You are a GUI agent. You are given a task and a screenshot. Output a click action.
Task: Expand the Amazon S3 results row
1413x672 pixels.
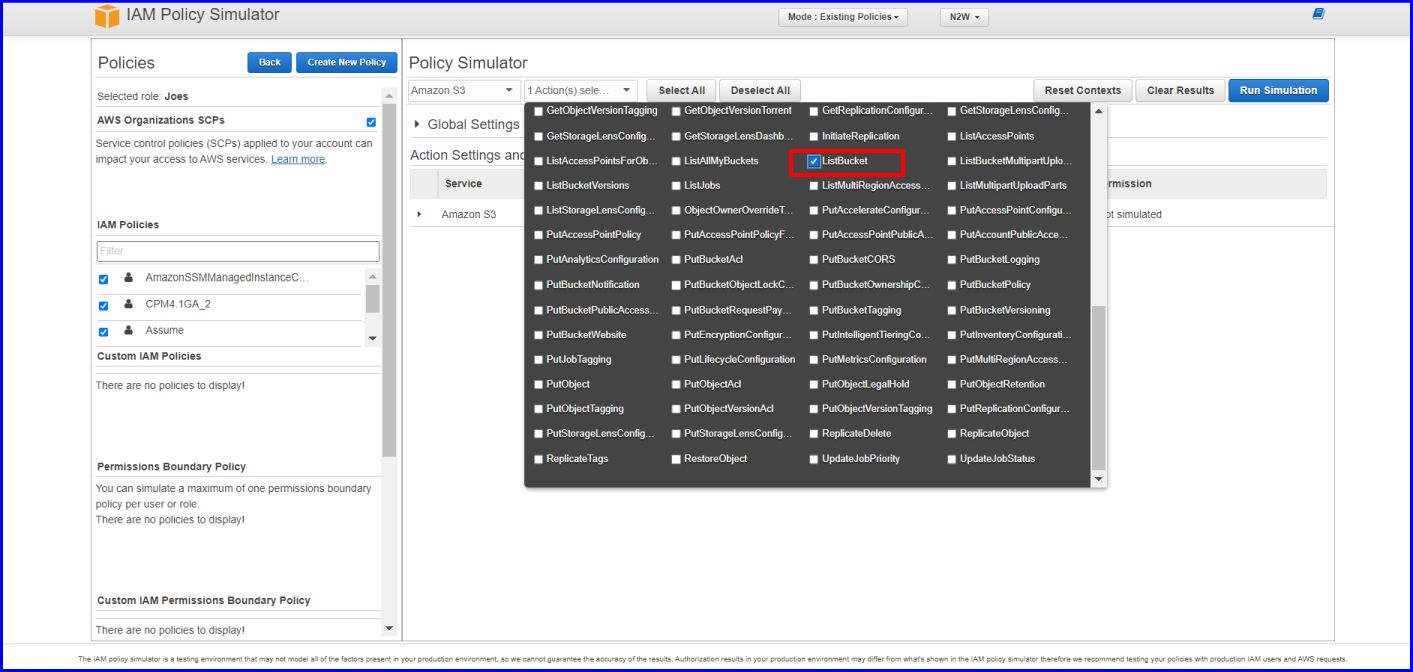(x=419, y=214)
